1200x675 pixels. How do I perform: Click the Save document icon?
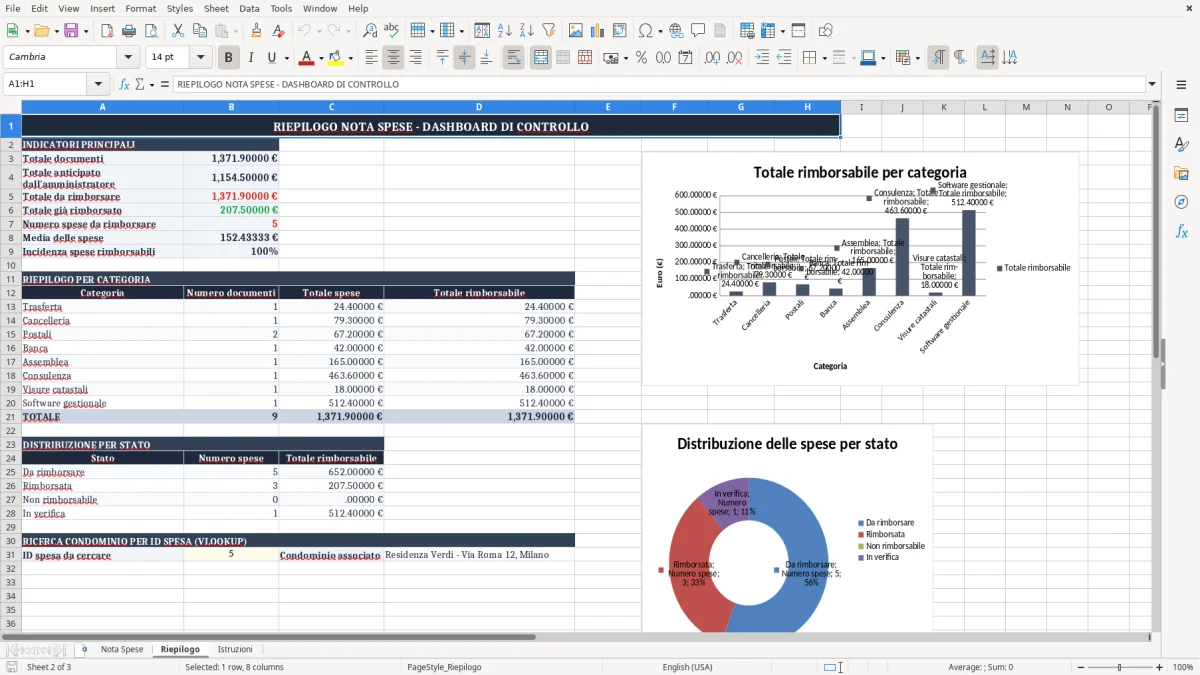coord(71,31)
